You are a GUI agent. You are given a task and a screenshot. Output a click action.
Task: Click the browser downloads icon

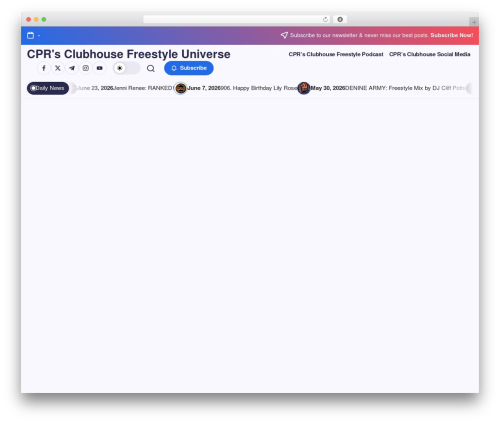coord(340,19)
